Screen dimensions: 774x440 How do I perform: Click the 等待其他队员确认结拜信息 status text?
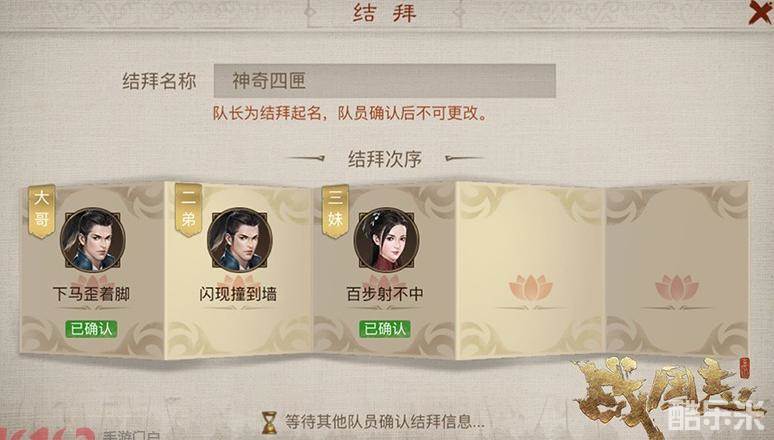click(385, 422)
